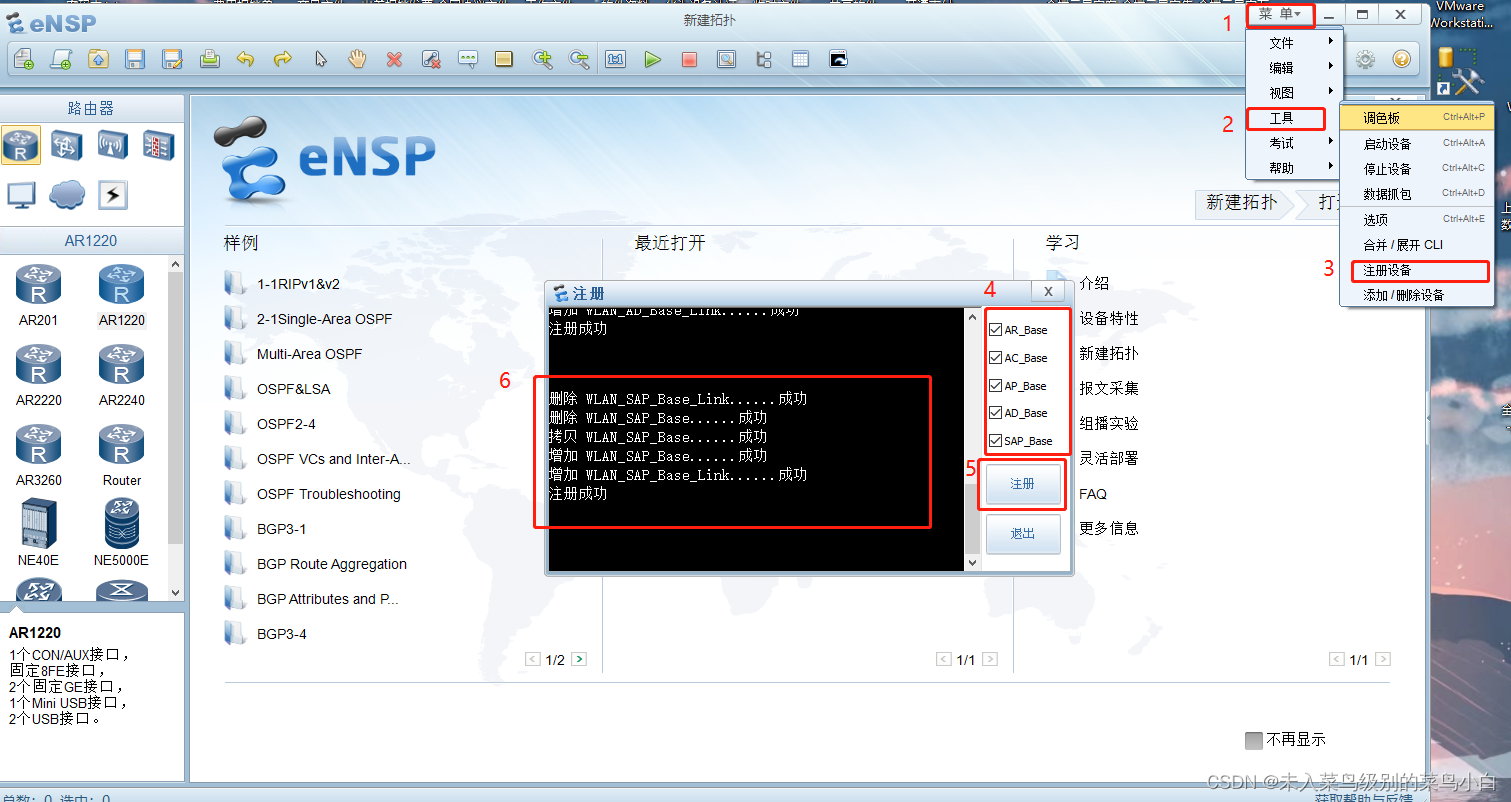
Task: Select the WLAN device category icon
Action: pyautogui.click(x=112, y=145)
